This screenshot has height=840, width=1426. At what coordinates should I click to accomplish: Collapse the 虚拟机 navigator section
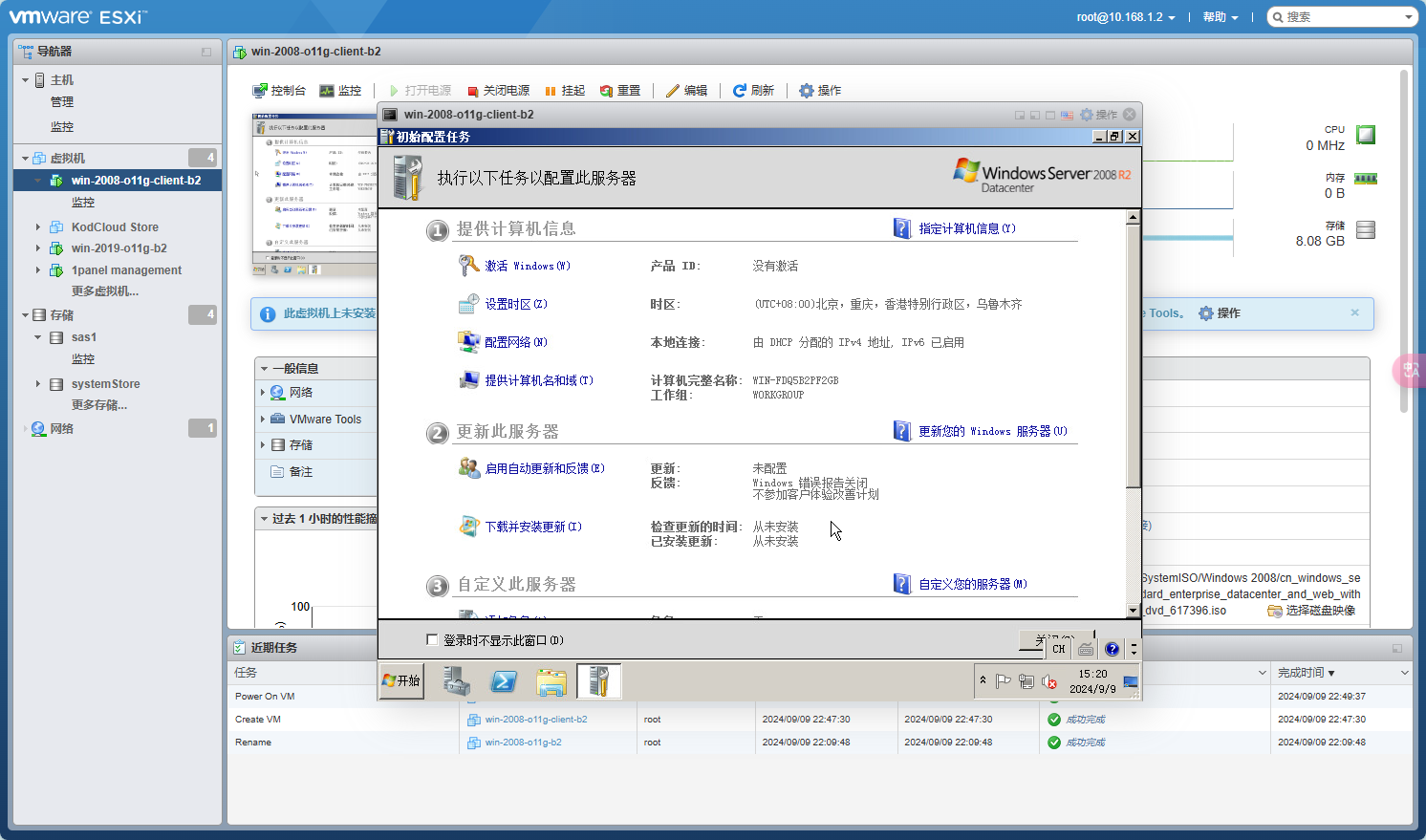point(25,159)
